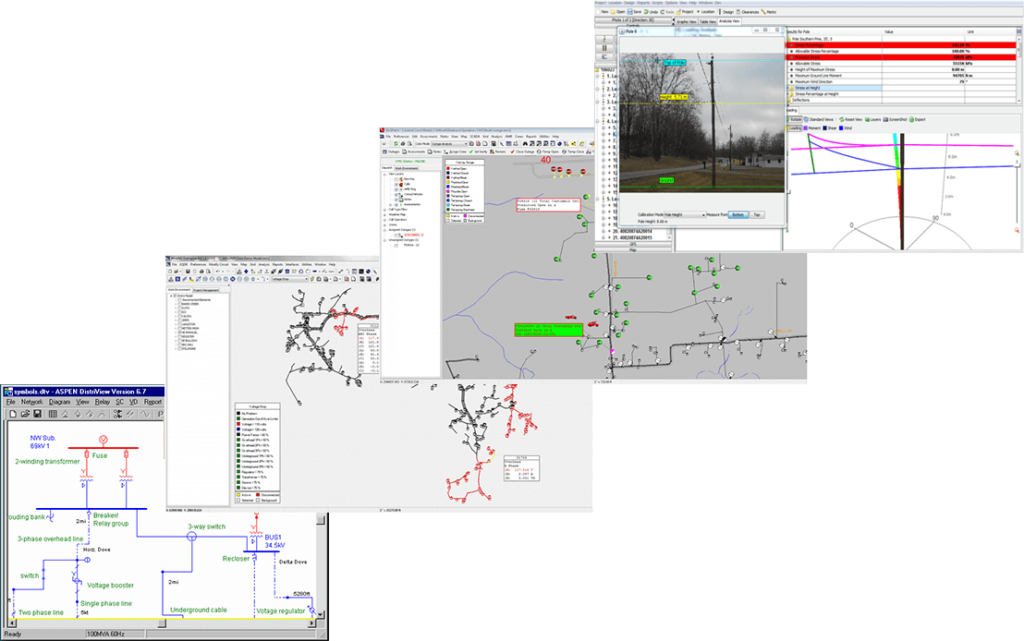Screen dimensions: 1024x641
Task: Switch to the Graphic View tab
Action: (x=686, y=22)
